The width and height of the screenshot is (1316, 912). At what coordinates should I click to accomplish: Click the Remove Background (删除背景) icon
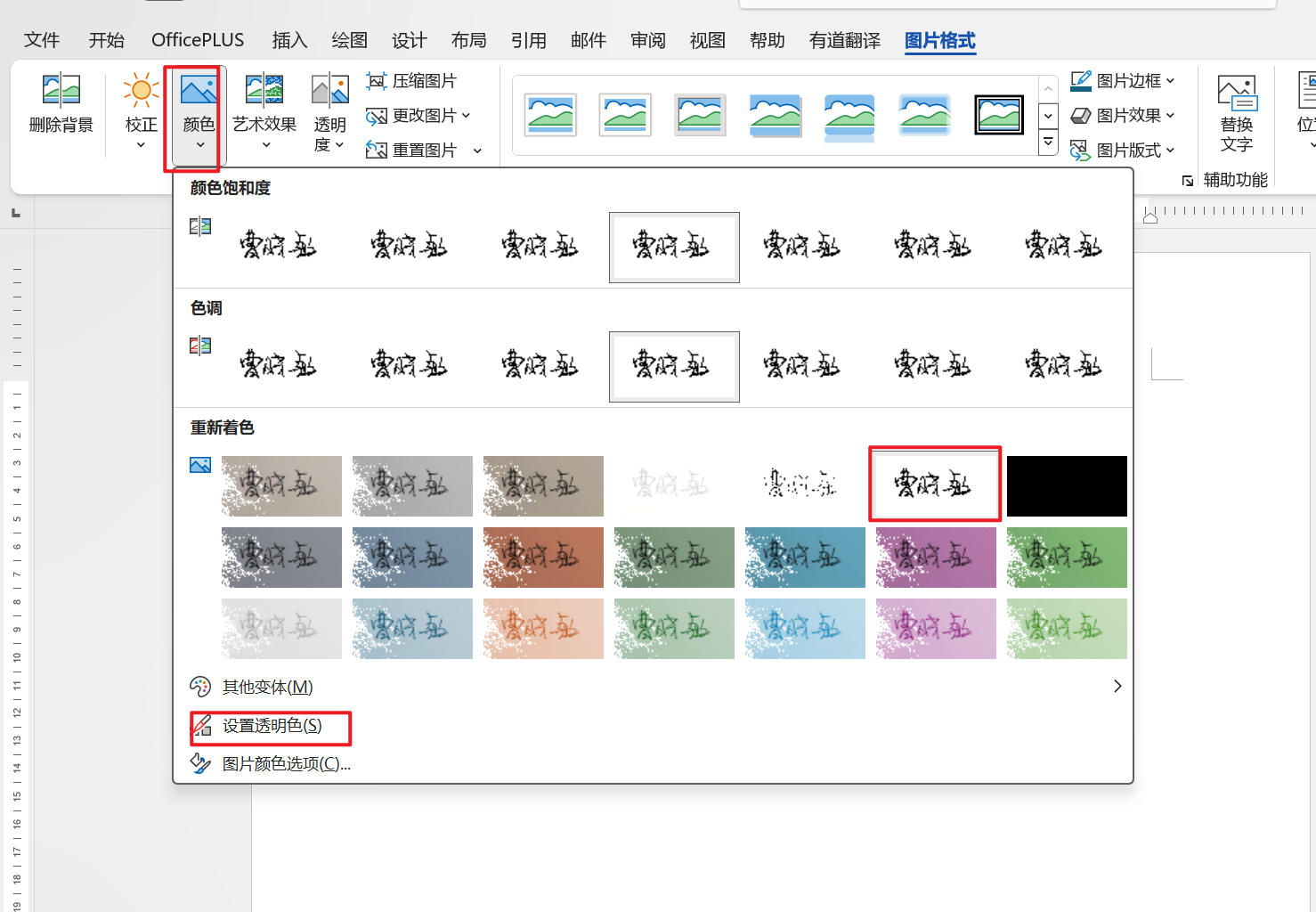pos(61,89)
